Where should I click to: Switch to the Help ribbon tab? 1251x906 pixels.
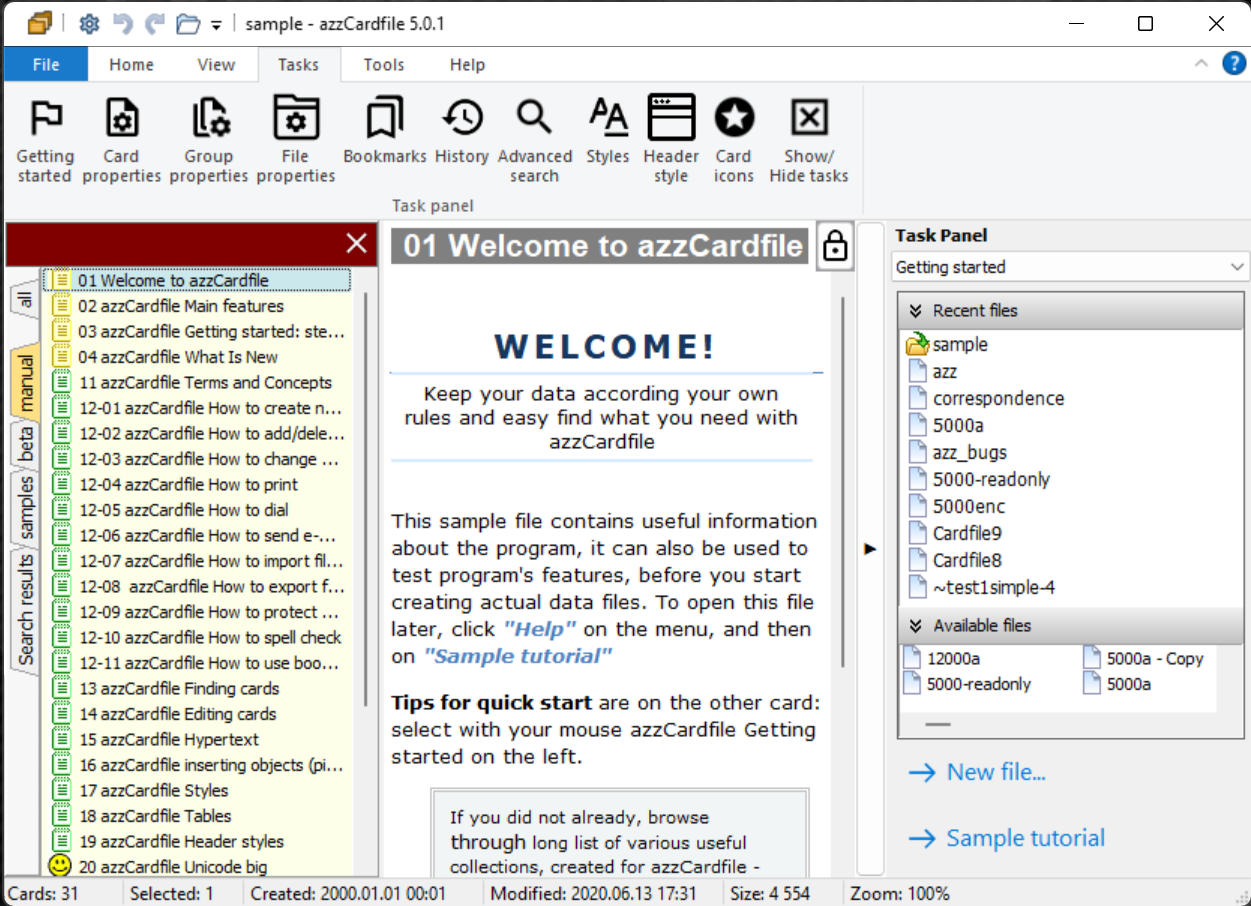point(467,65)
